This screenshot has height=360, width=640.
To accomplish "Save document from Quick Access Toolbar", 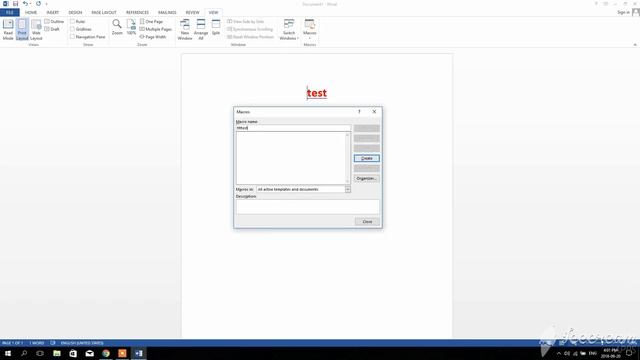I will click(x=15, y=4).
